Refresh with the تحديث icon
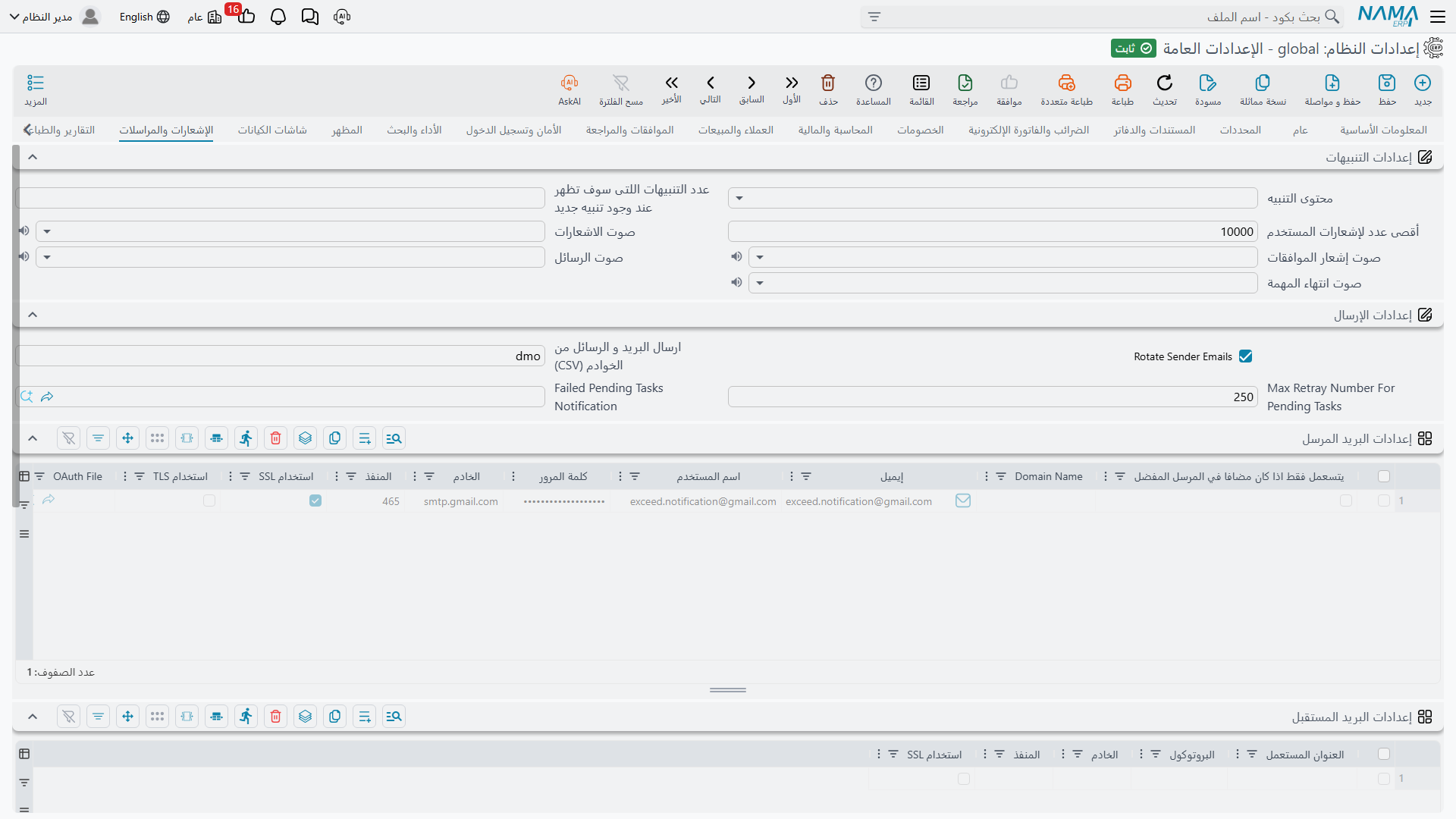1456x819 pixels. 1165,83
